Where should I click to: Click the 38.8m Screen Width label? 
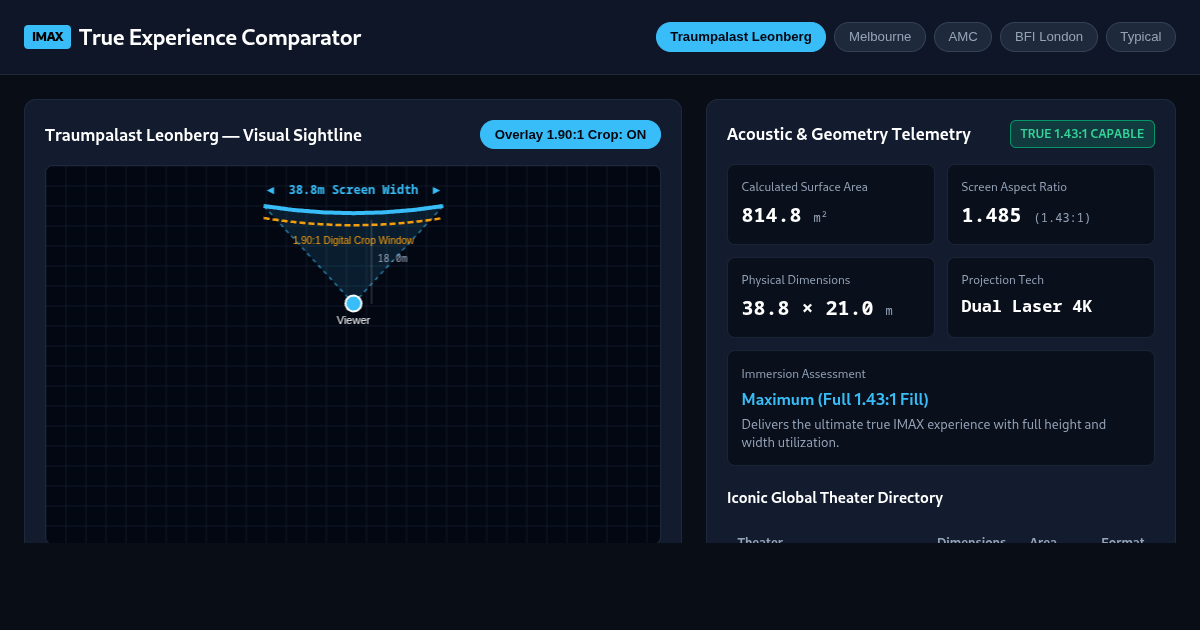click(353, 190)
